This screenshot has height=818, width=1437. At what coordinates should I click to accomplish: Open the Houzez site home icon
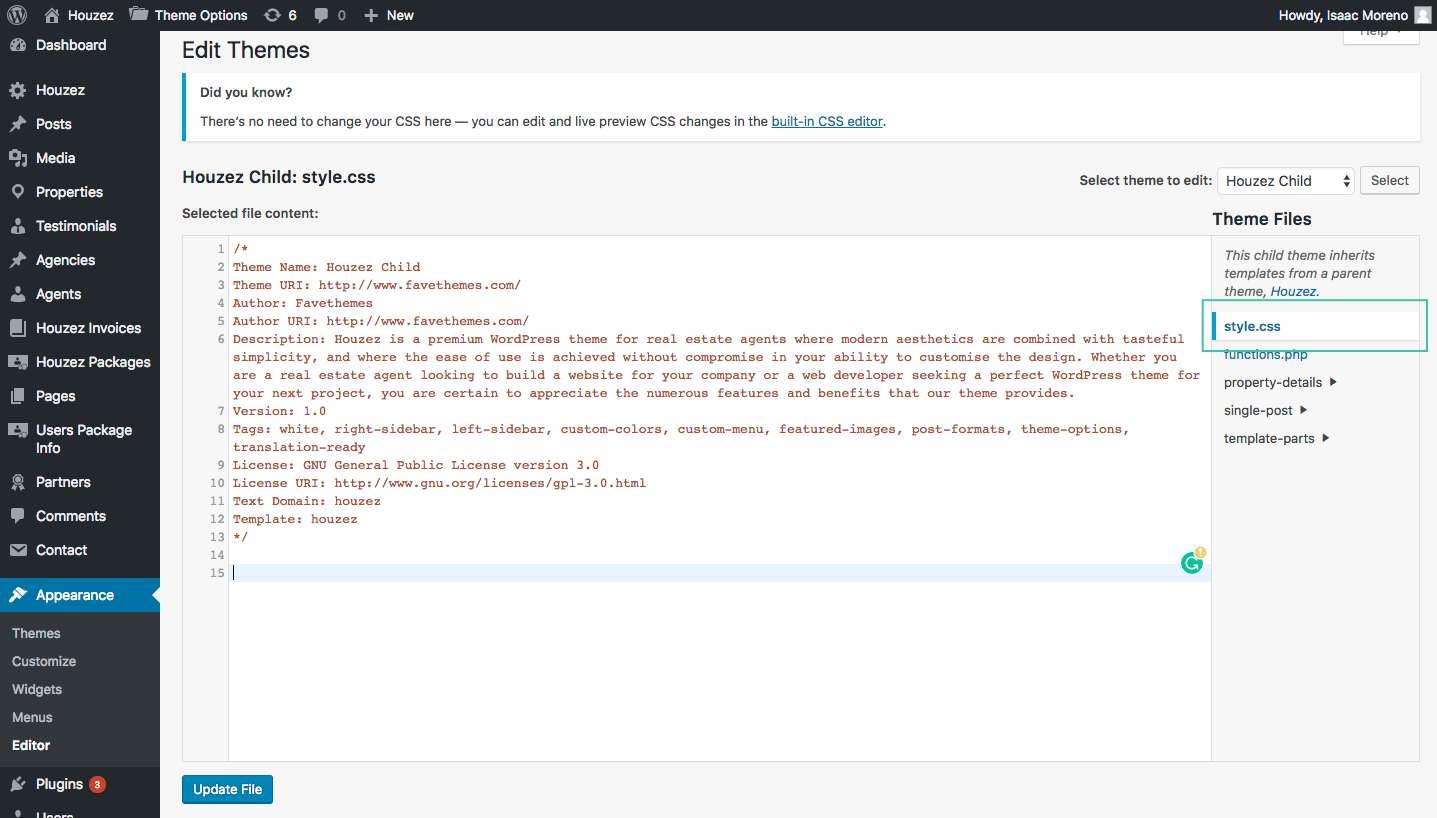click(52, 15)
